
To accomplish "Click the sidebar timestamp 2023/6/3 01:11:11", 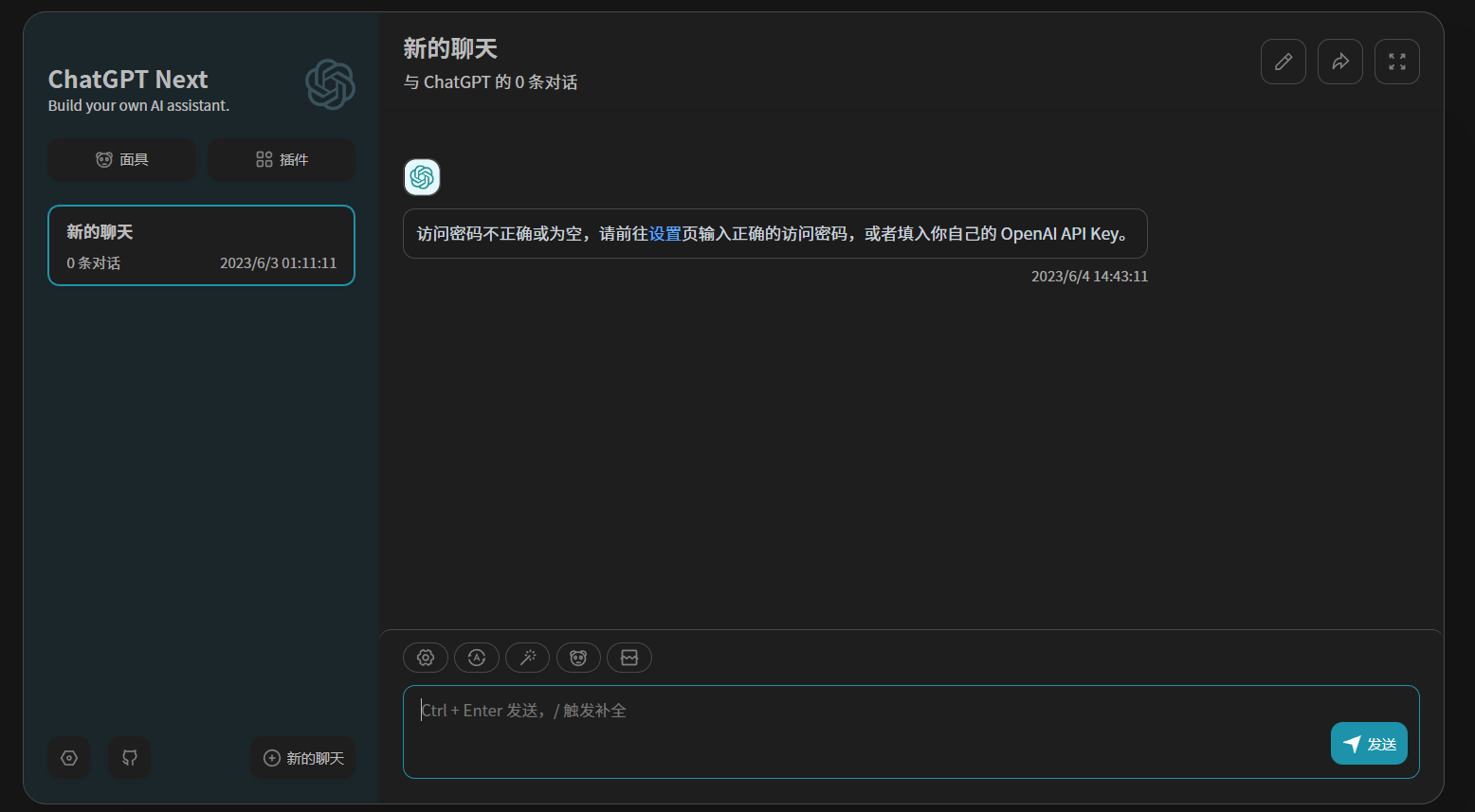I will point(279,263).
